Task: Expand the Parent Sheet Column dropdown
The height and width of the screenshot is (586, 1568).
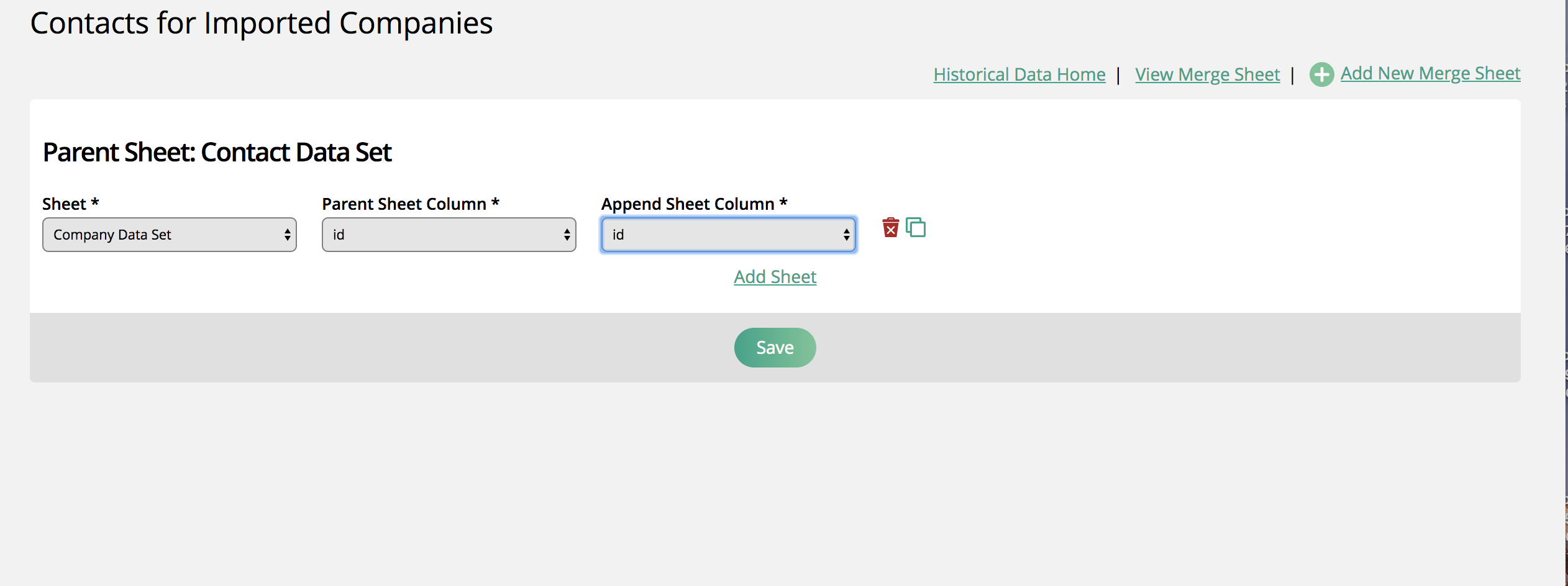Action: [x=449, y=235]
